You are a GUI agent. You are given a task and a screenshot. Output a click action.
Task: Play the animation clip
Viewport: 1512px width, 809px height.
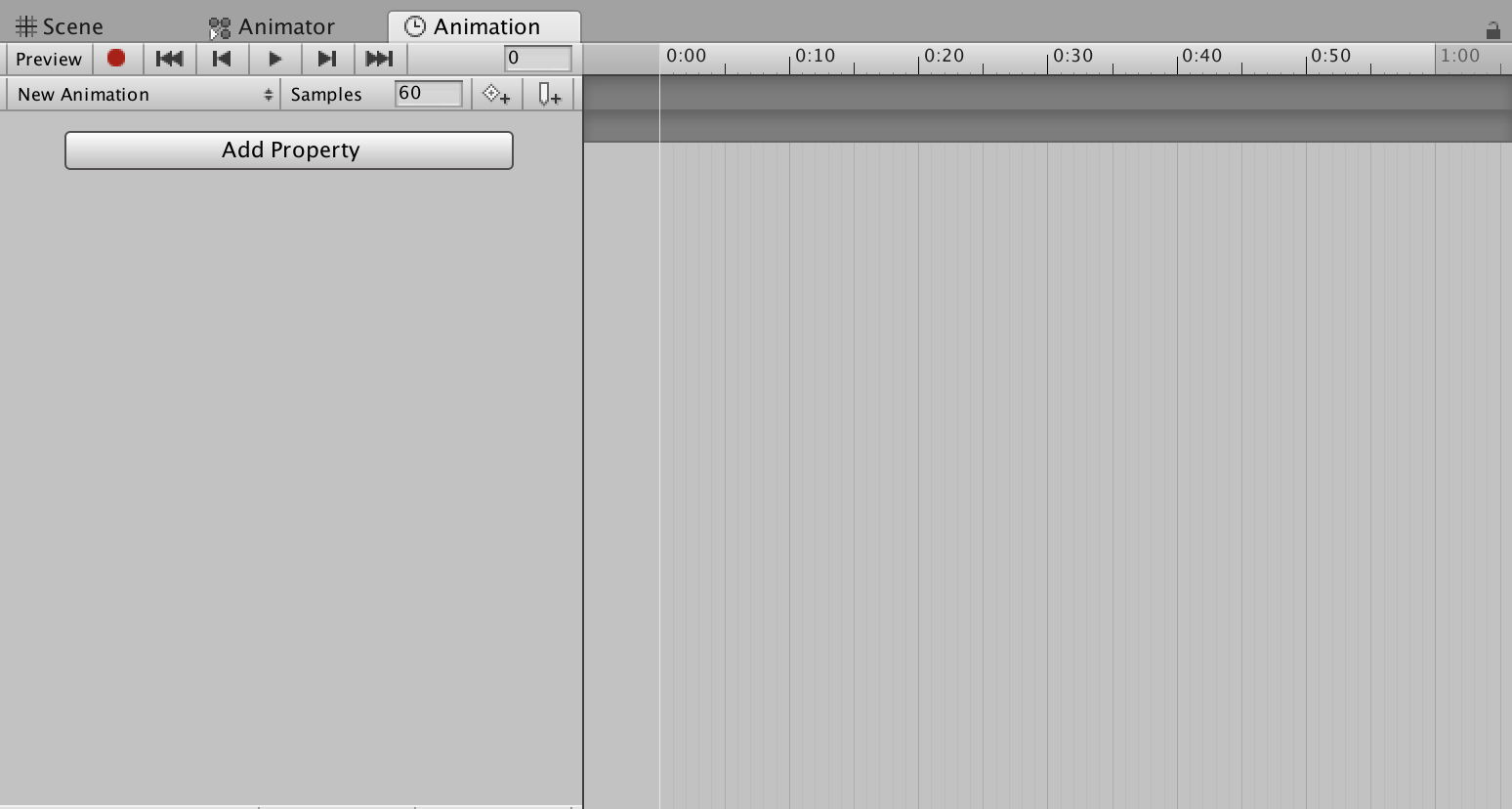click(x=274, y=59)
